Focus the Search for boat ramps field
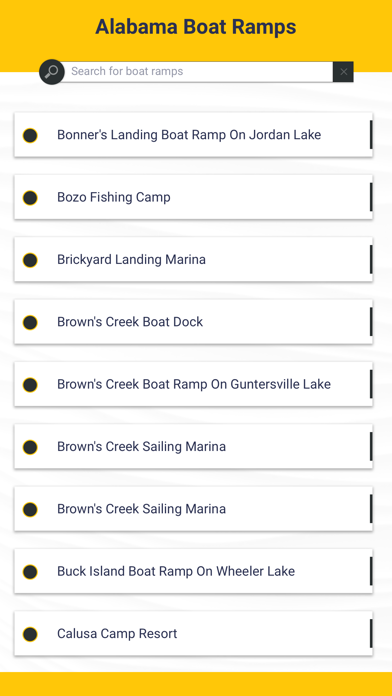This screenshot has height=696, width=392. point(199,72)
